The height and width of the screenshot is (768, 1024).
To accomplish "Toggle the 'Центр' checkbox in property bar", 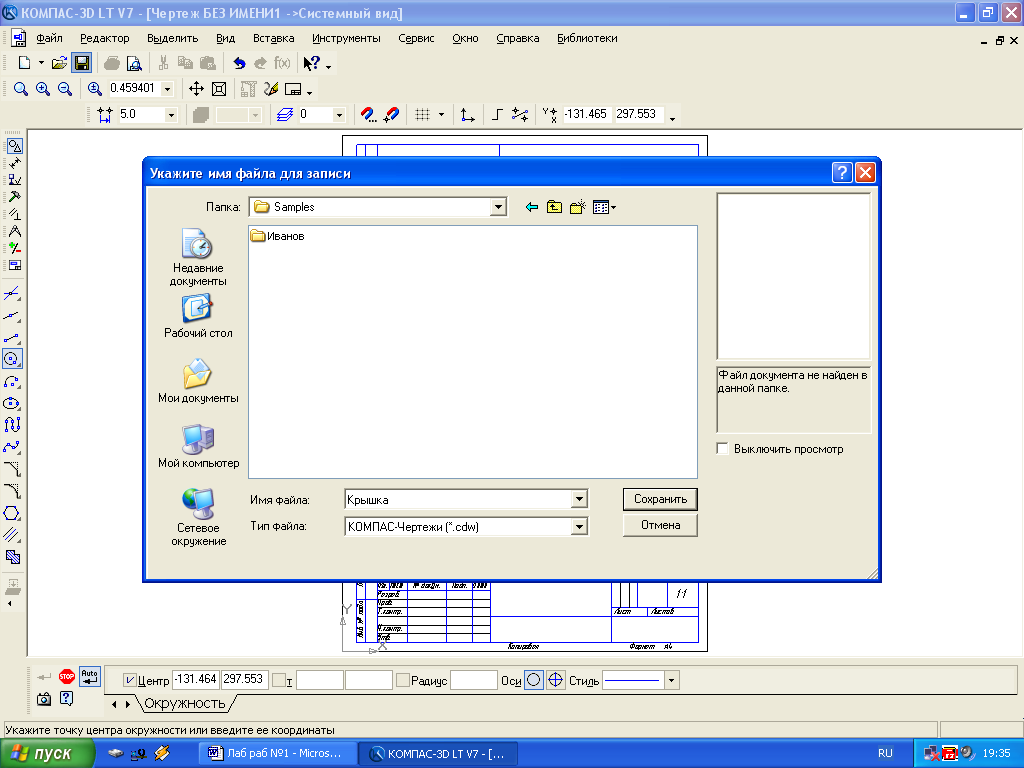I will 130,680.
